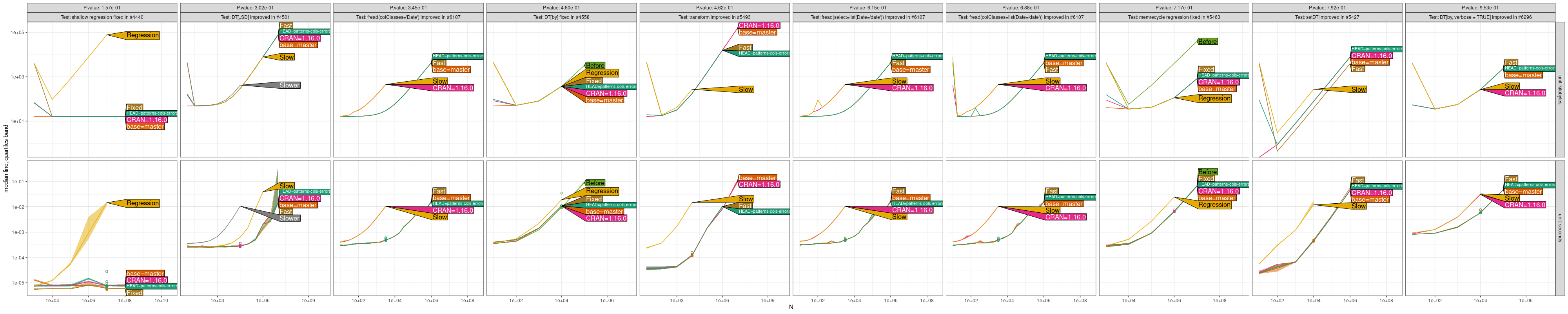
Task: Click the 'P.value: 1.57e-01' facet header
Action: 102,8
